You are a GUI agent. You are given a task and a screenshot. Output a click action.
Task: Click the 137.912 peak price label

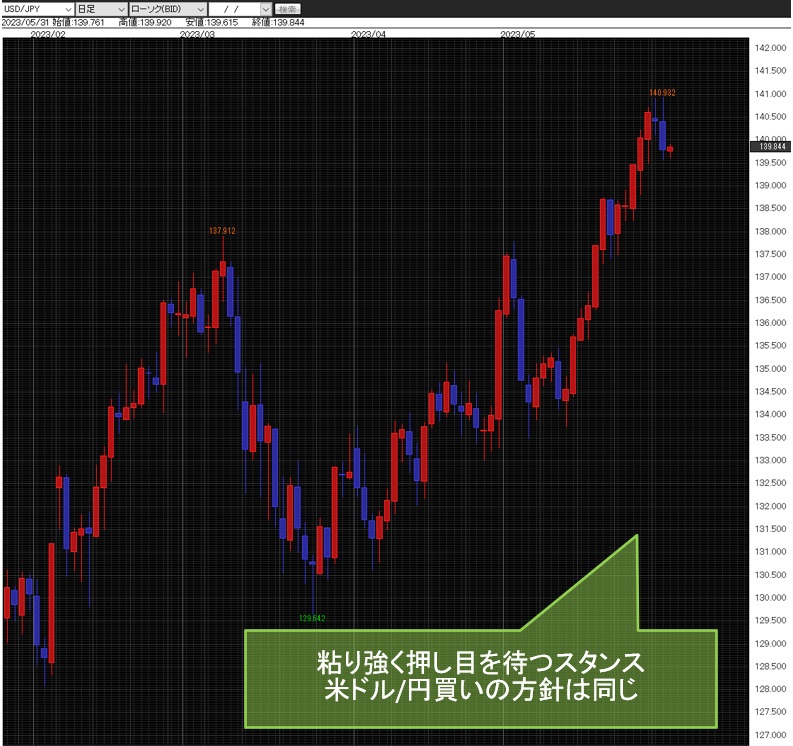tap(222, 231)
